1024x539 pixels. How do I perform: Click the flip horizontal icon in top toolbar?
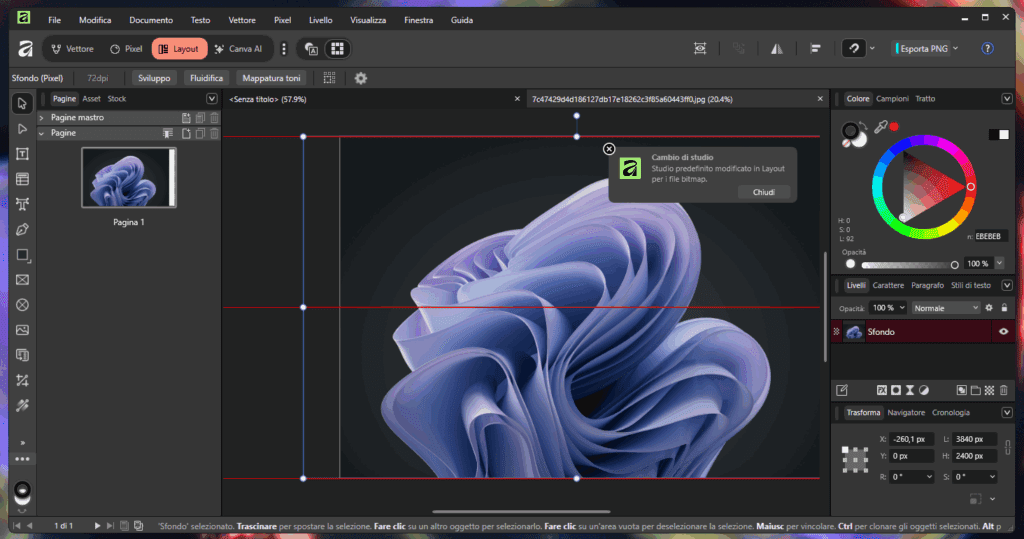point(777,48)
